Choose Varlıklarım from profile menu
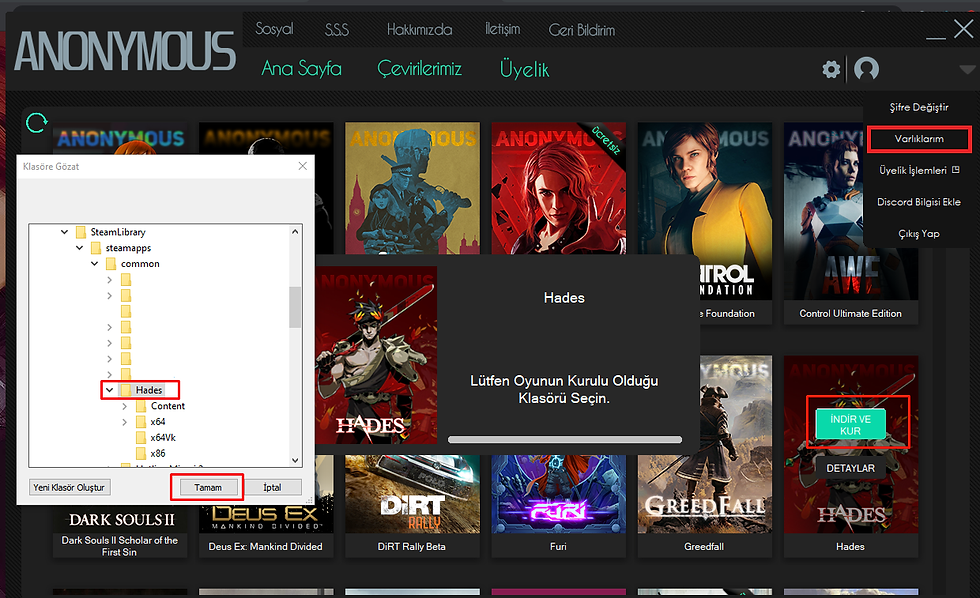This screenshot has height=598, width=980. click(919, 139)
